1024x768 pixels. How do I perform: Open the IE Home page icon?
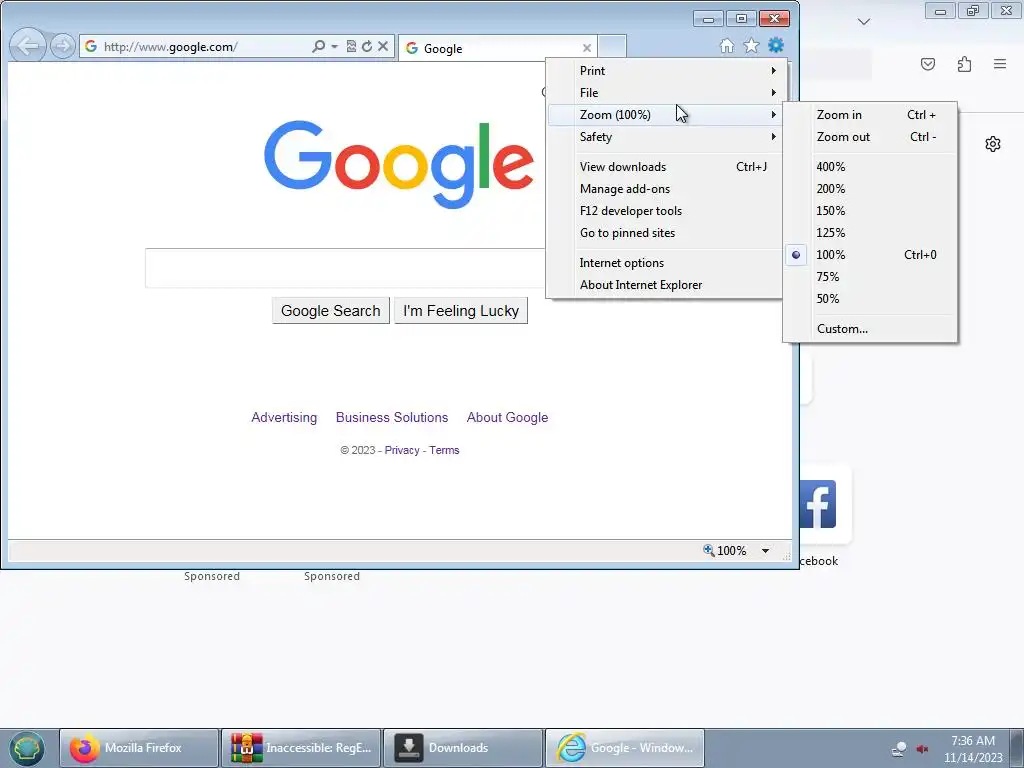[727, 46]
